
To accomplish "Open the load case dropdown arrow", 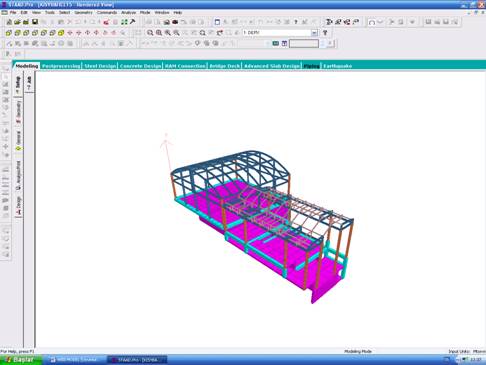I will [314, 33].
